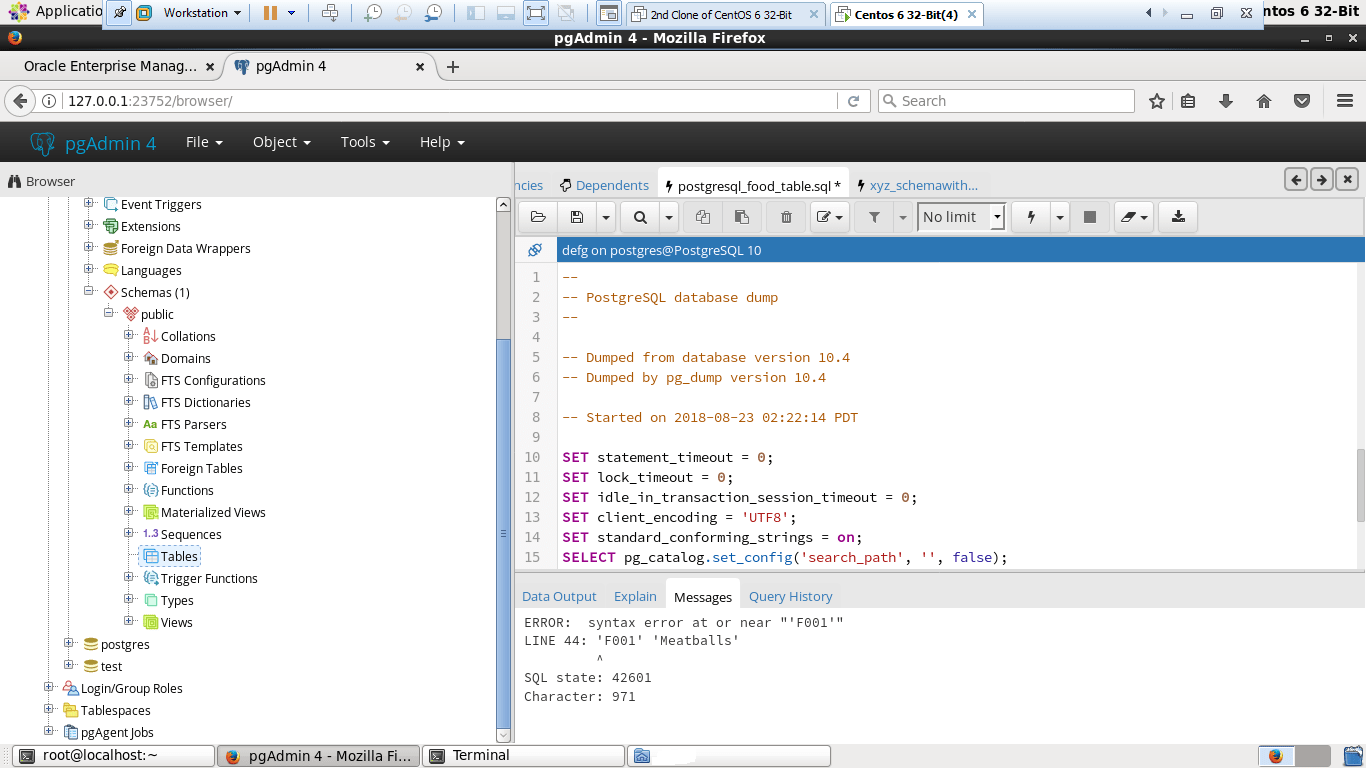The width and height of the screenshot is (1366, 778).
Task: Open a new Firefox tab
Action: (453, 67)
